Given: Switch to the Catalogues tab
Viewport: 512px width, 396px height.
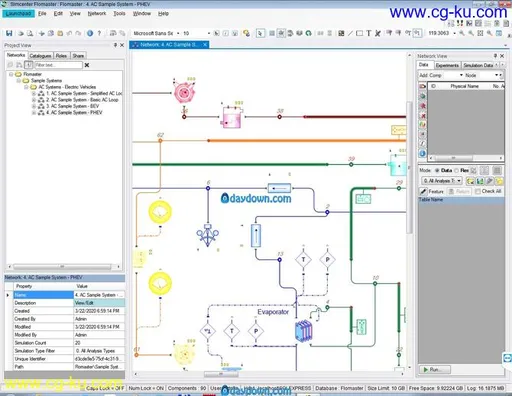Looking at the screenshot, I should tap(40, 56).
